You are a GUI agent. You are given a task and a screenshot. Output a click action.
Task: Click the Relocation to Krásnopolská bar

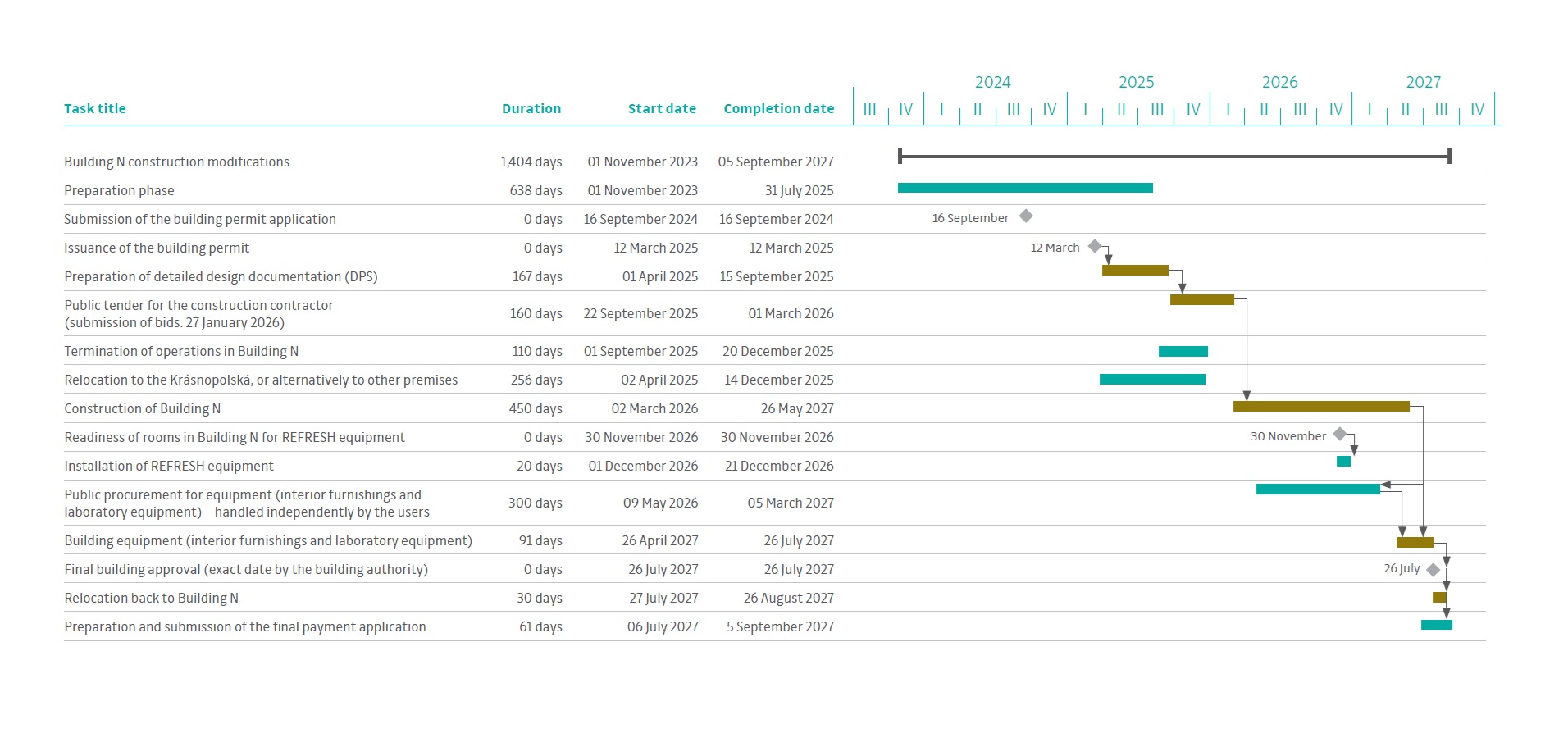[x=1152, y=380]
